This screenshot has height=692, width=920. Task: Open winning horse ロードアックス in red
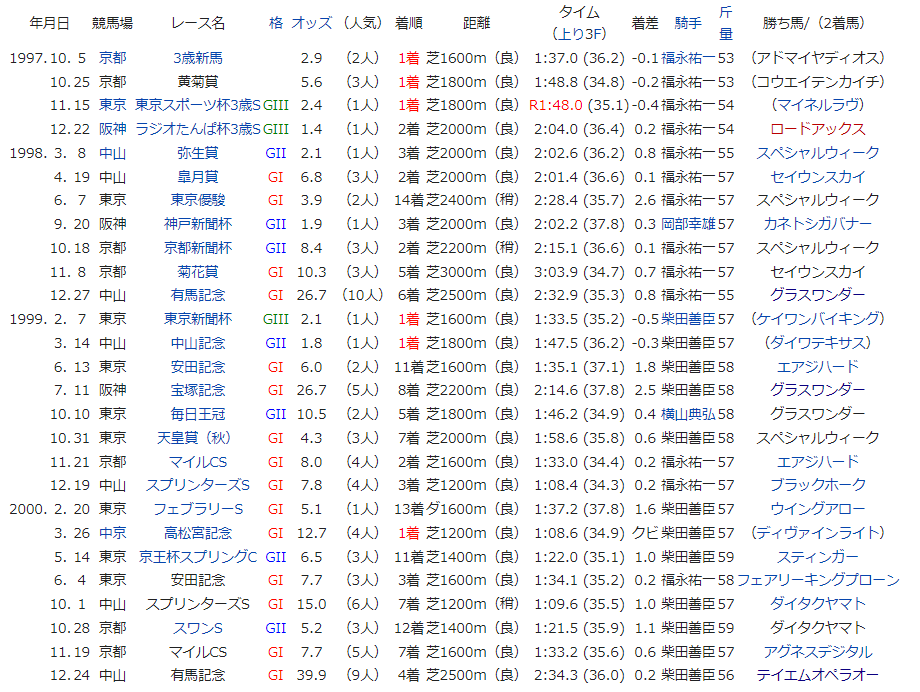coord(818,129)
